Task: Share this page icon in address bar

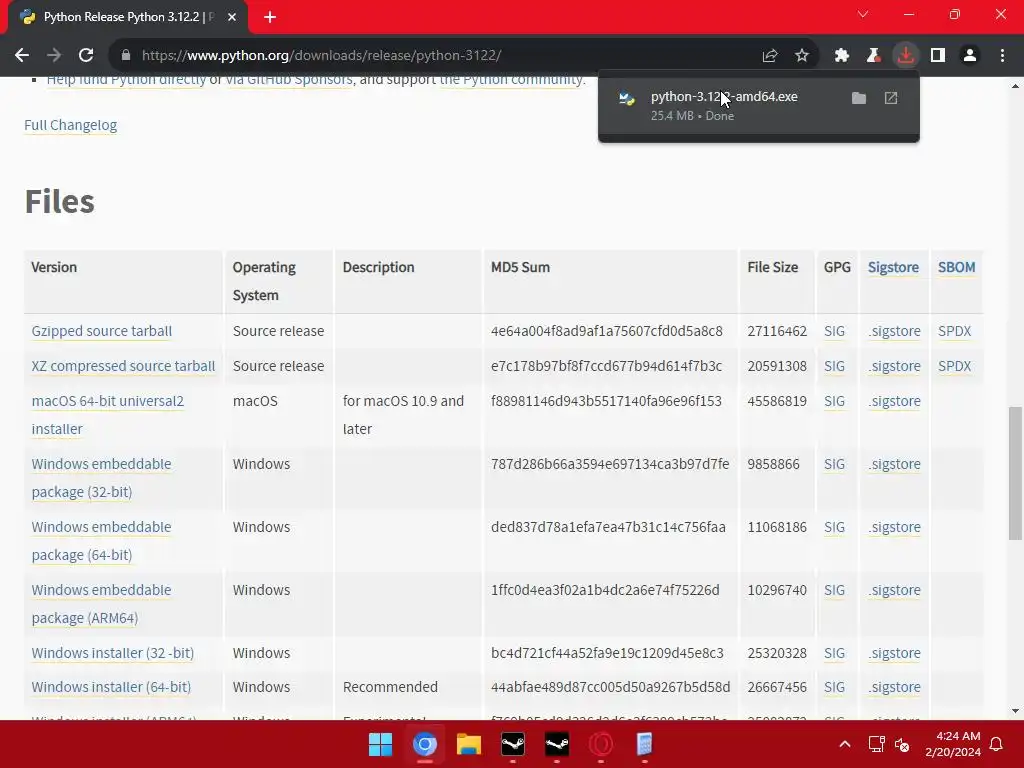Action: point(770,56)
